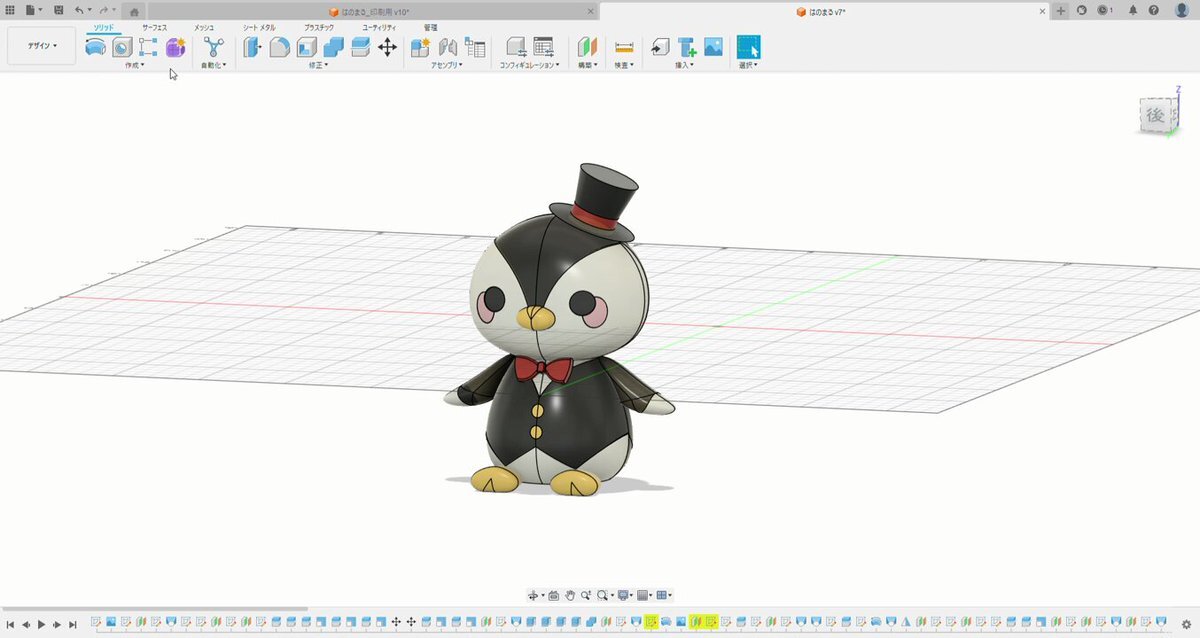Switch to the はのまる v7 document tab

[x=824, y=11]
